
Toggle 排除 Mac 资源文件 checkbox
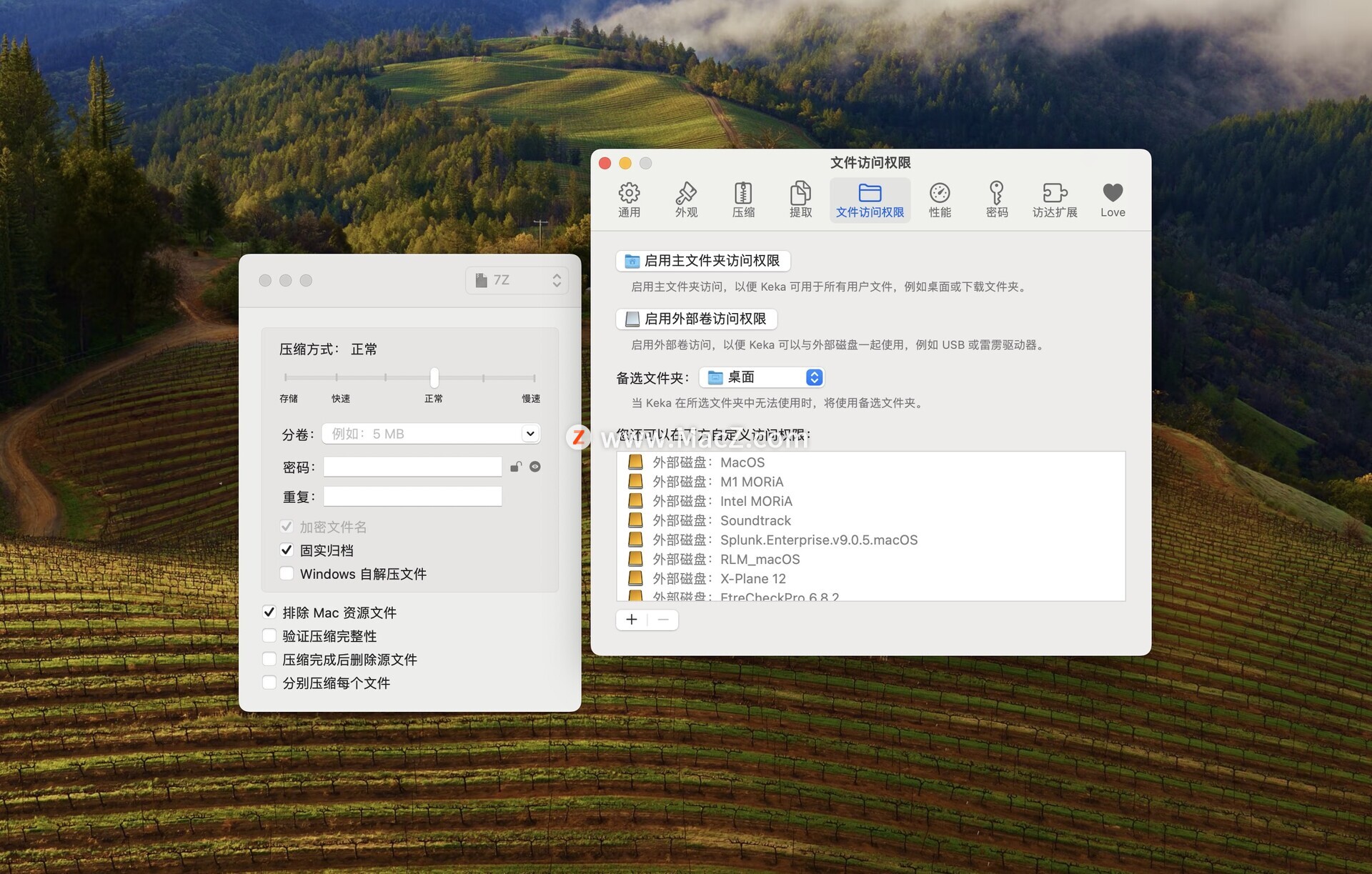[269, 612]
